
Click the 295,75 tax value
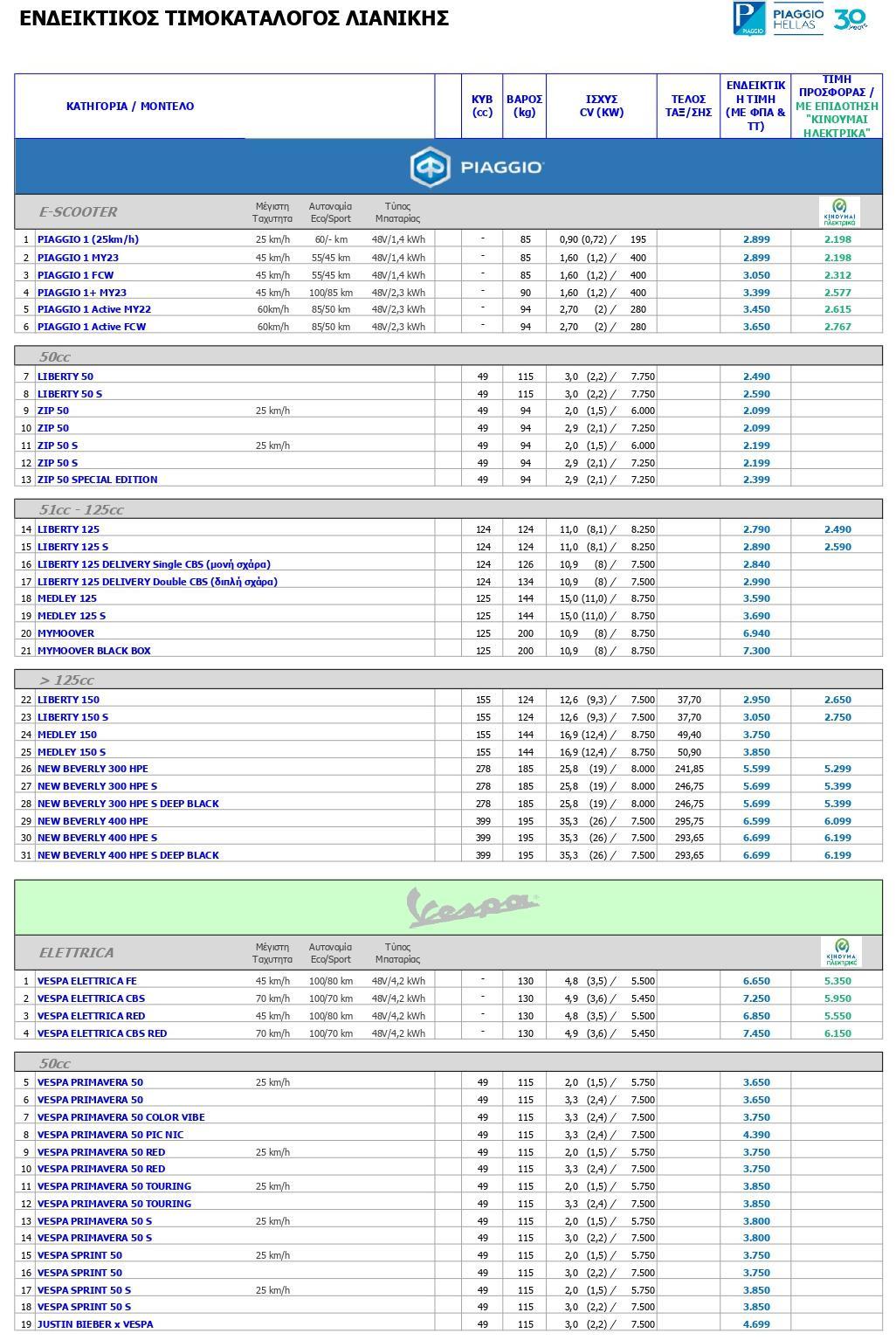(x=689, y=821)
